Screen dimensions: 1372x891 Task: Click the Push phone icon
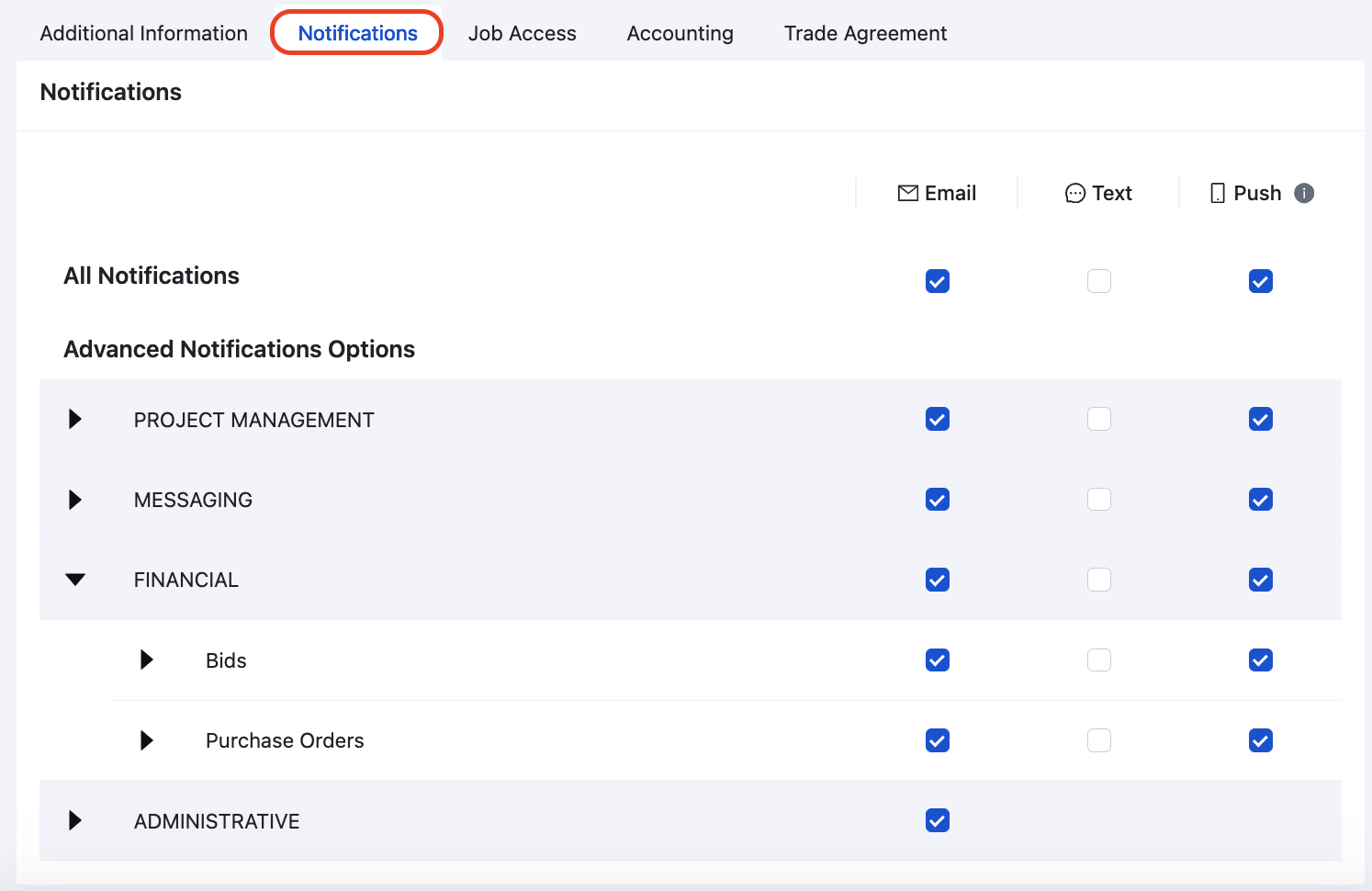click(1218, 193)
